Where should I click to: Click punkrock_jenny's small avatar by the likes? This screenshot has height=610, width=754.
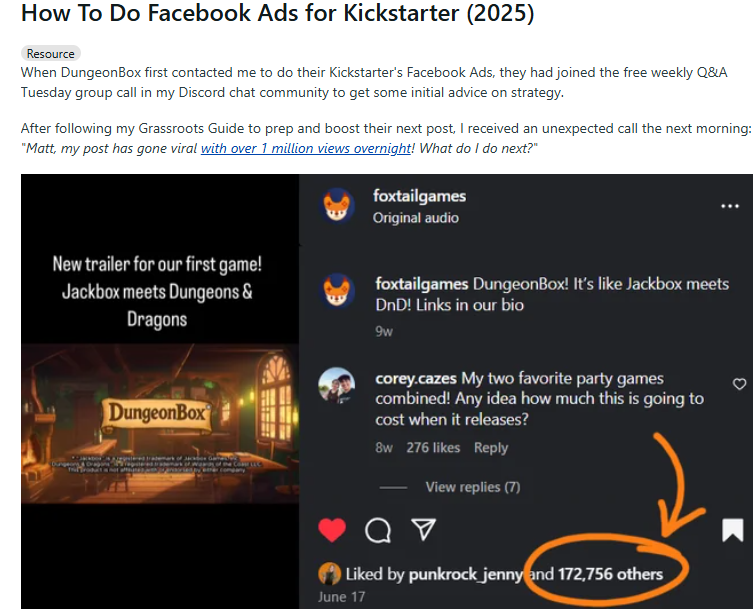328,574
